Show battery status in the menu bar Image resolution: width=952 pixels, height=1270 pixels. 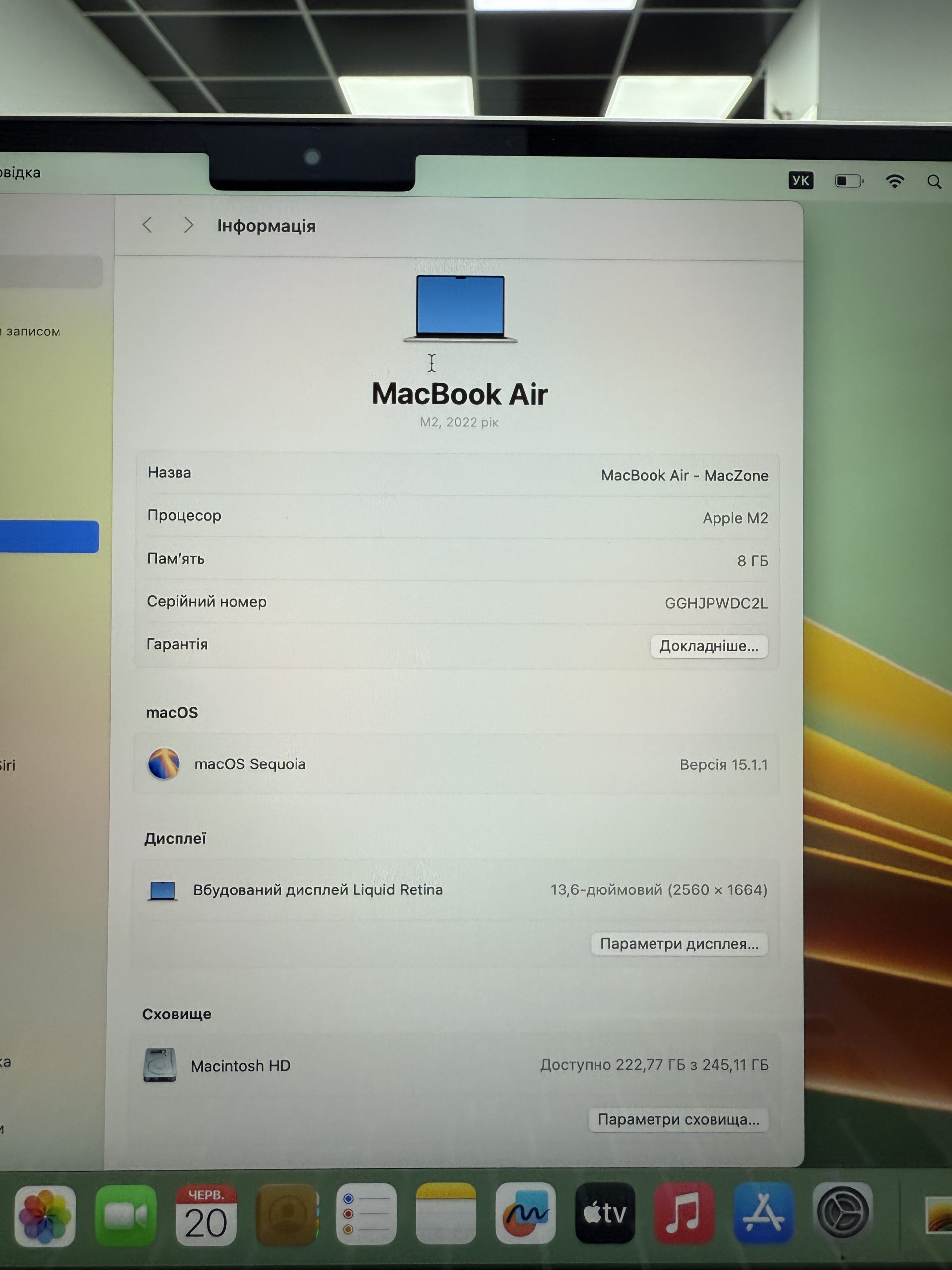tap(849, 181)
